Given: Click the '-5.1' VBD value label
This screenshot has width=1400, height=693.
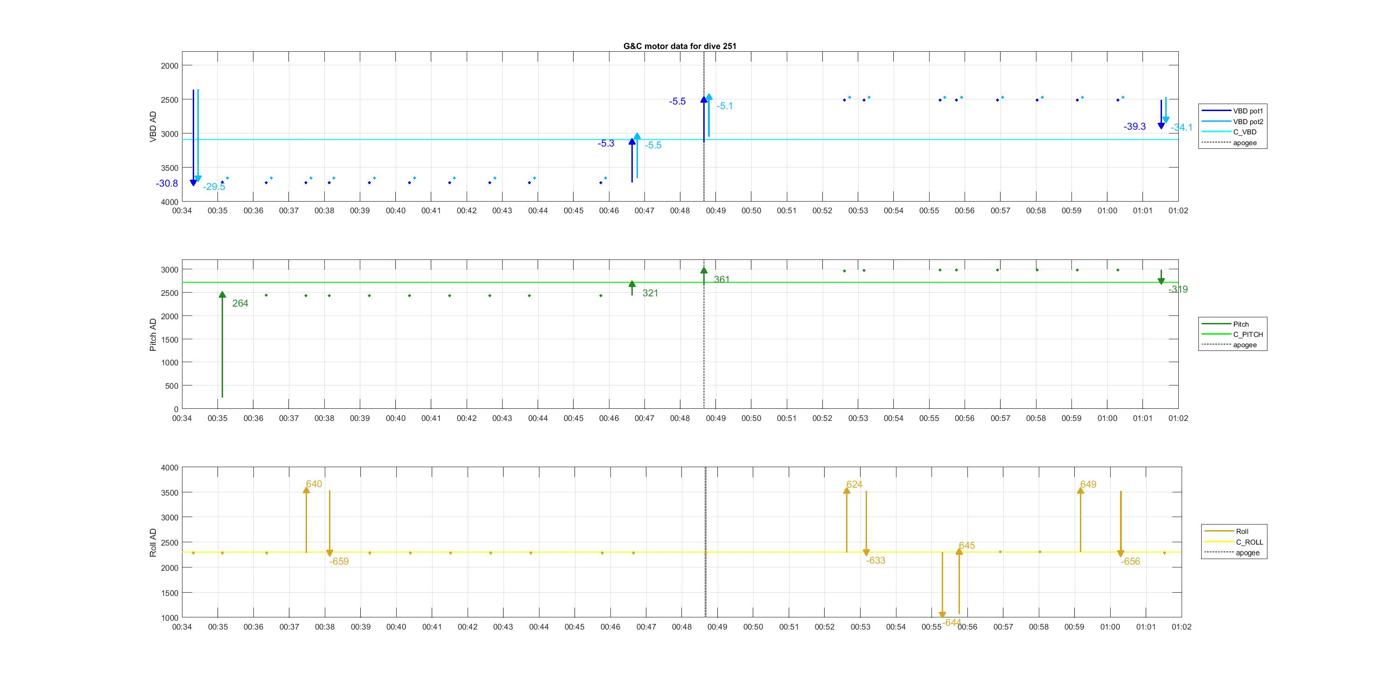Looking at the screenshot, I should tap(725, 106).
